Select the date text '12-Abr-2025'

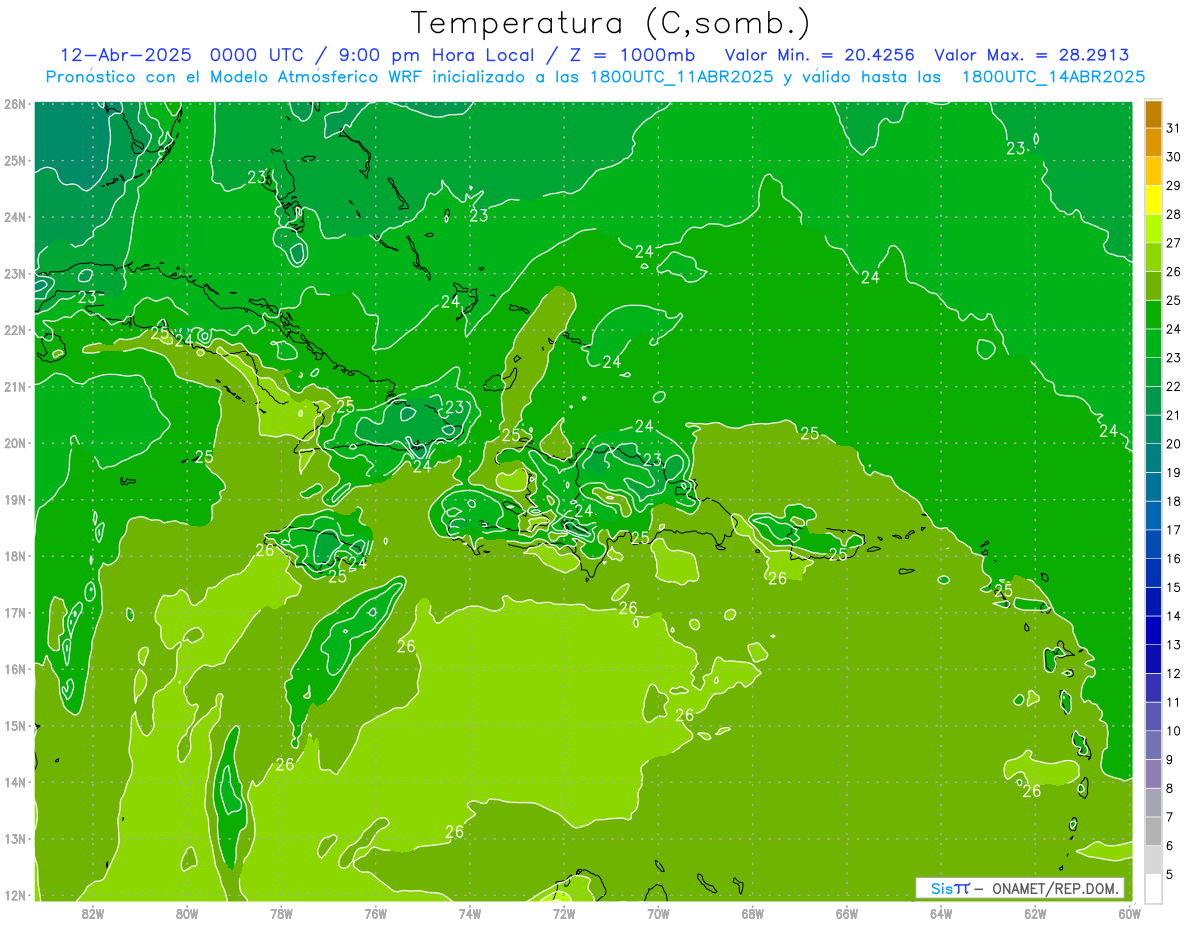[125, 55]
